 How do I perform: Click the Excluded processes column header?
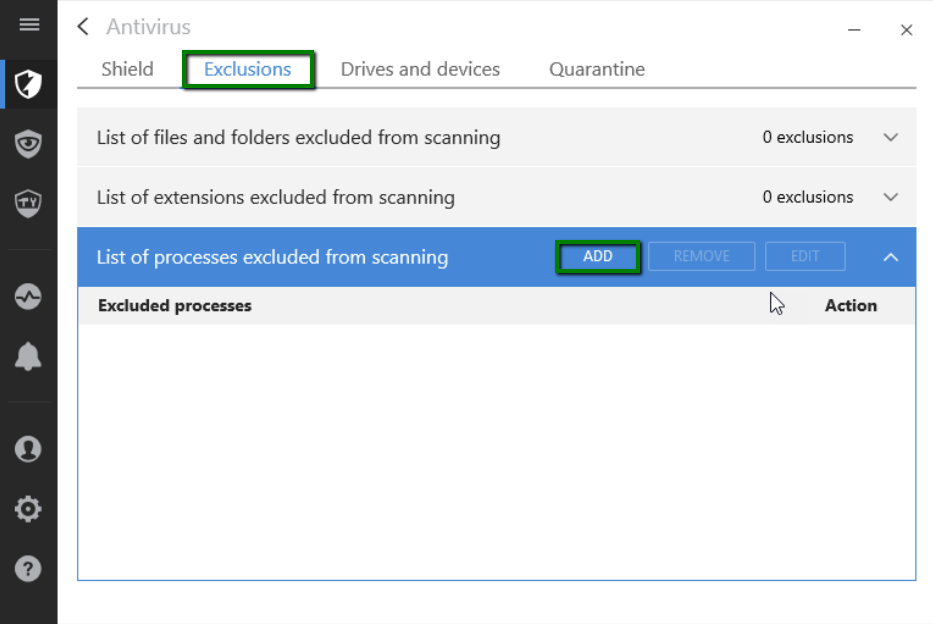[x=175, y=306]
